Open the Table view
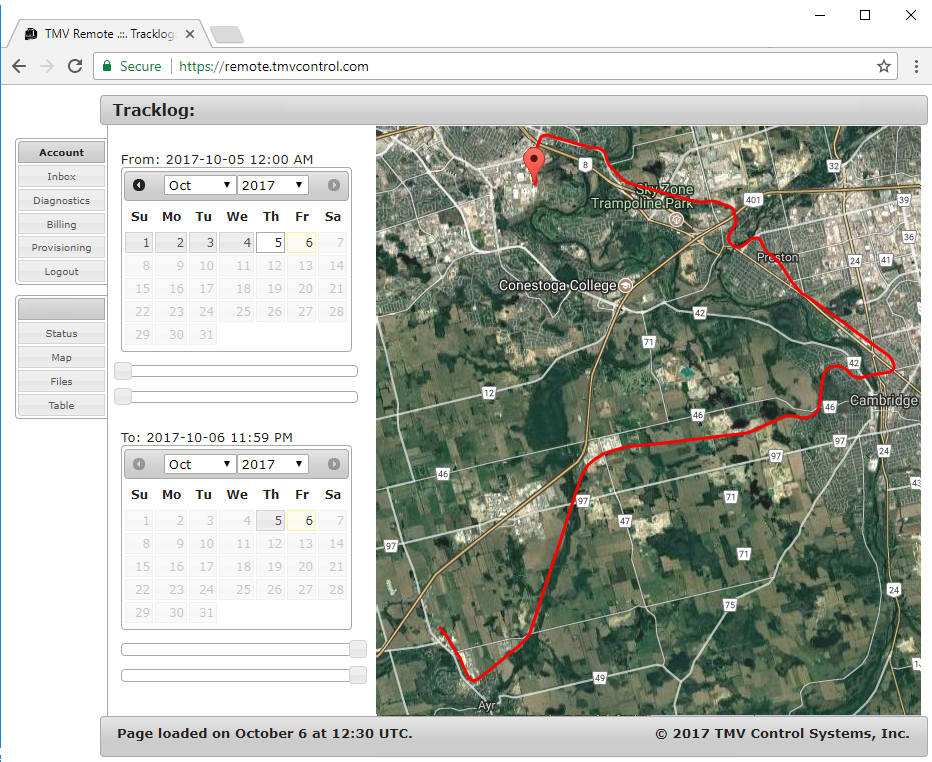This screenshot has width=932, height=762. (x=61, y=405)
